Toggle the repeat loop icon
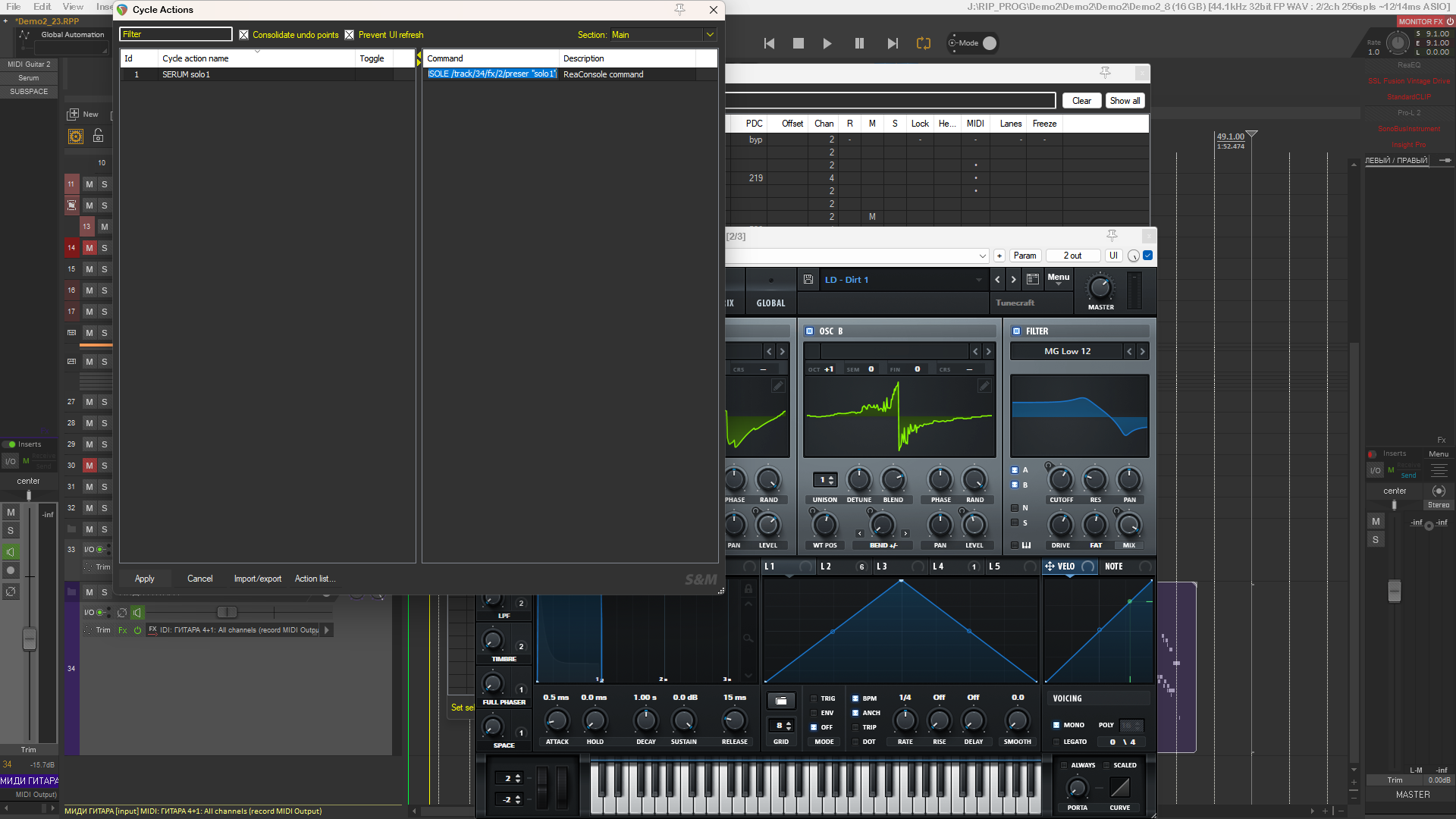The width and height of the screenshot is (1456, 819). click(x=923, y=44)
